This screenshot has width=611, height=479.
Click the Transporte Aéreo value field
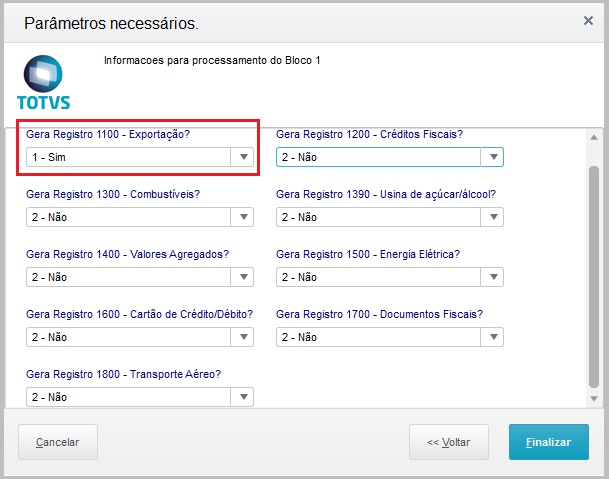pyautogui.click(x=130, y=397)
